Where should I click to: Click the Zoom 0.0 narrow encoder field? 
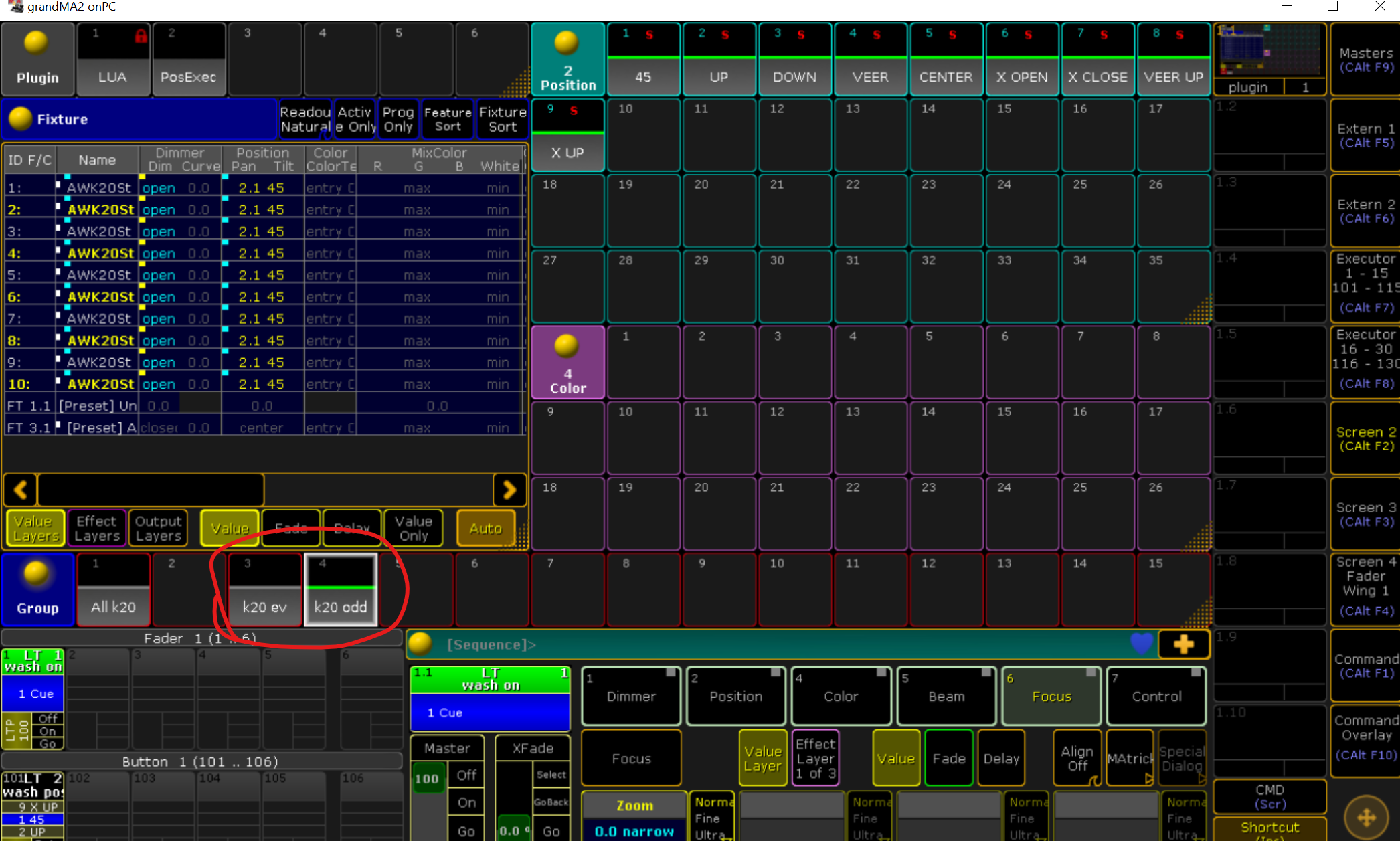[634, 831]
